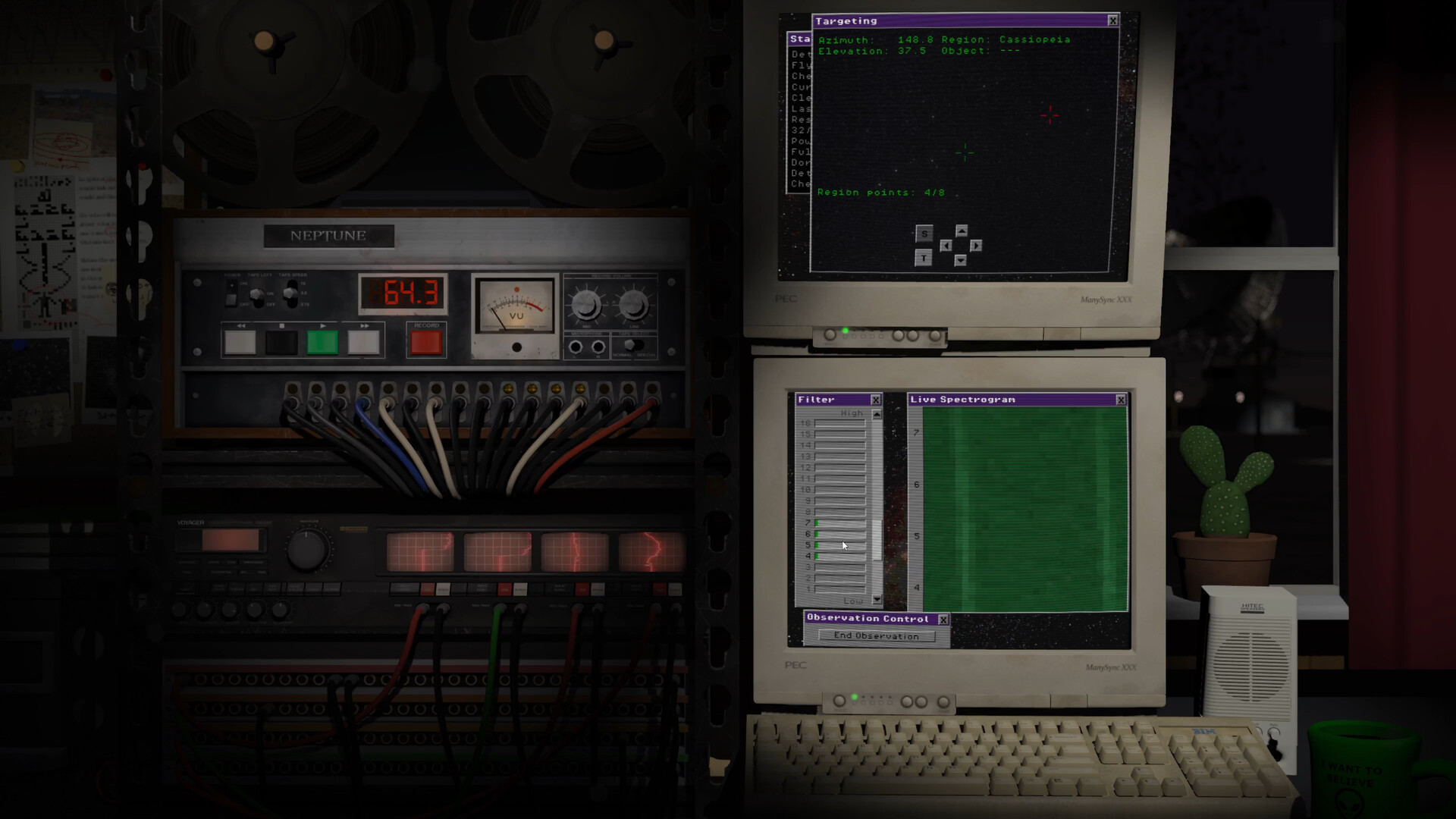Move targeting left with the left arrow
This screenshot has width=1456, height=819.
pyautogui.click(x=946, y=246)
